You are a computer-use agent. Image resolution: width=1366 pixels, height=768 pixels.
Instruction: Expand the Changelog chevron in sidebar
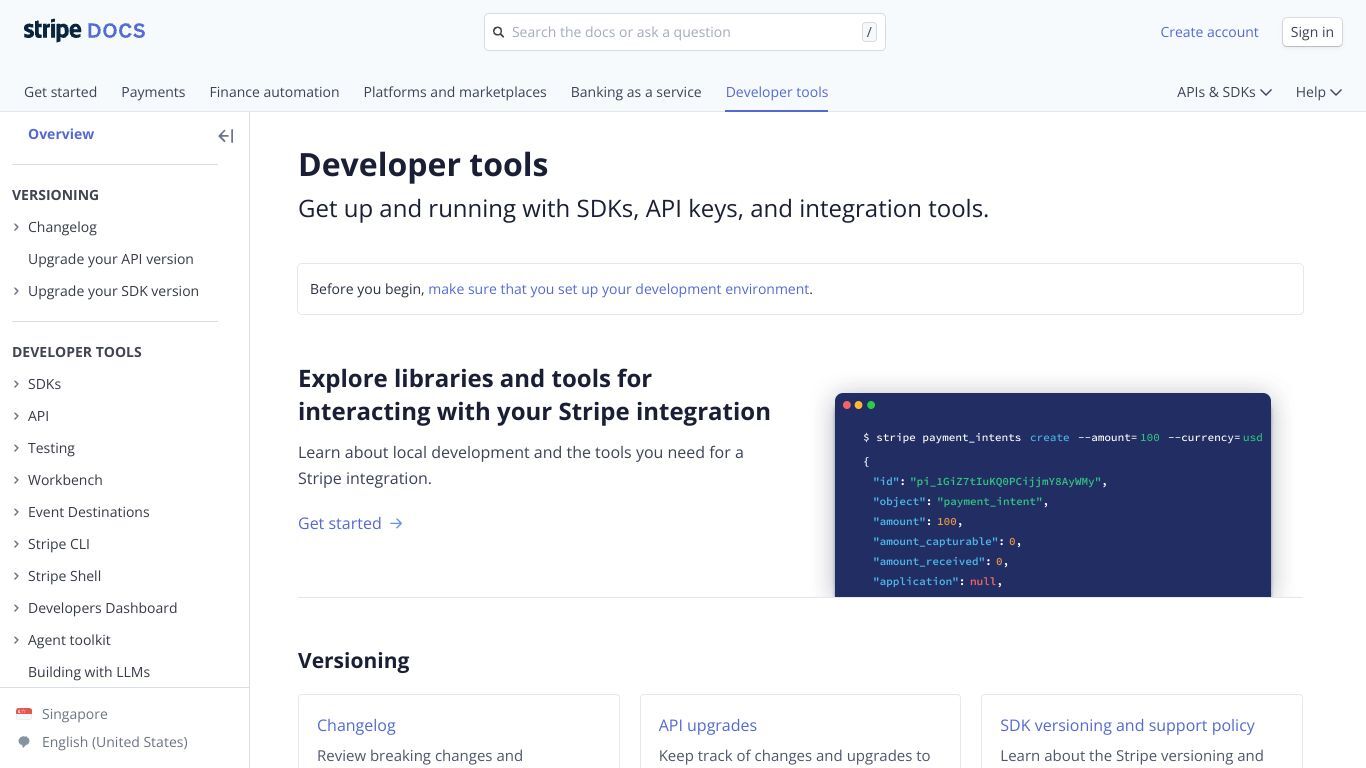click(x=16, y=227)
